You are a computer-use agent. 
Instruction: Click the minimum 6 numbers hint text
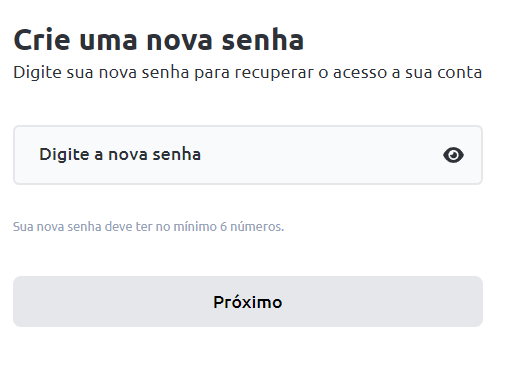coord(148,227)
